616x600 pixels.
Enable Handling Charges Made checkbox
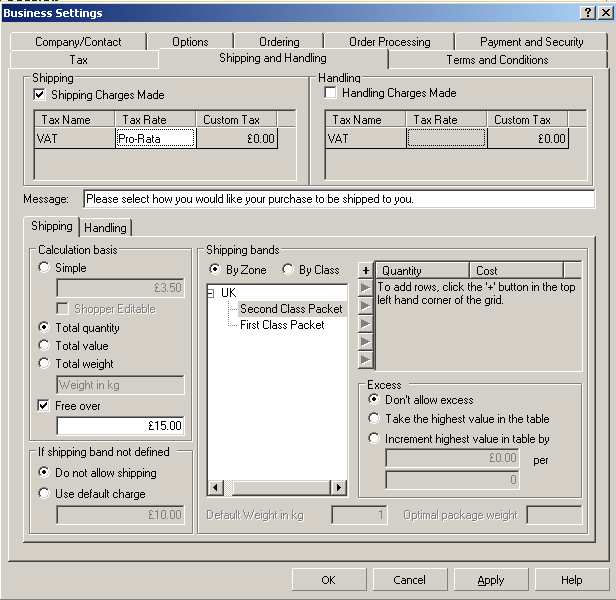coord(331,93)
